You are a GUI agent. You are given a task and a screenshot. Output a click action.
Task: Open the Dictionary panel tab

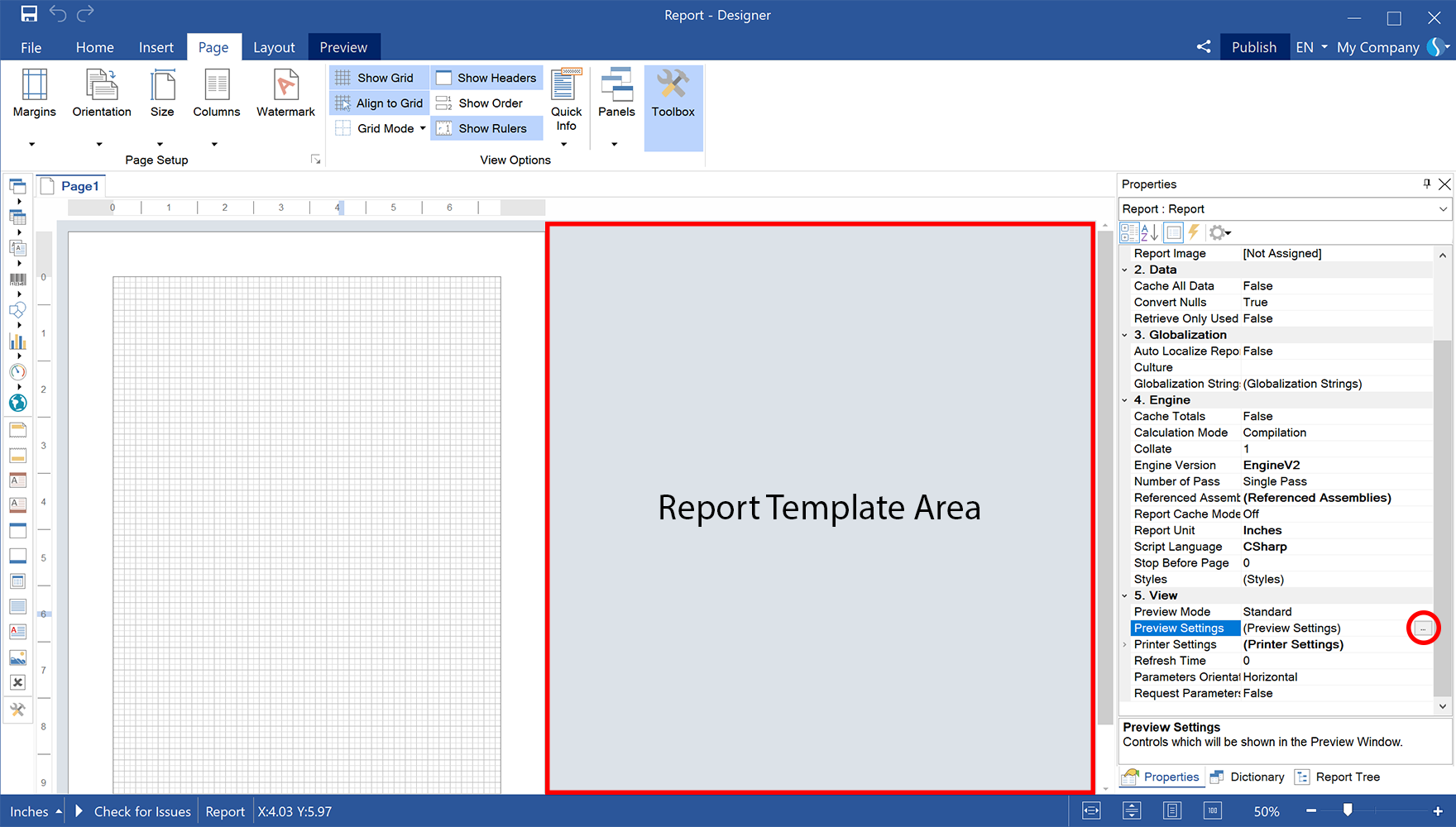(1248, 777)
